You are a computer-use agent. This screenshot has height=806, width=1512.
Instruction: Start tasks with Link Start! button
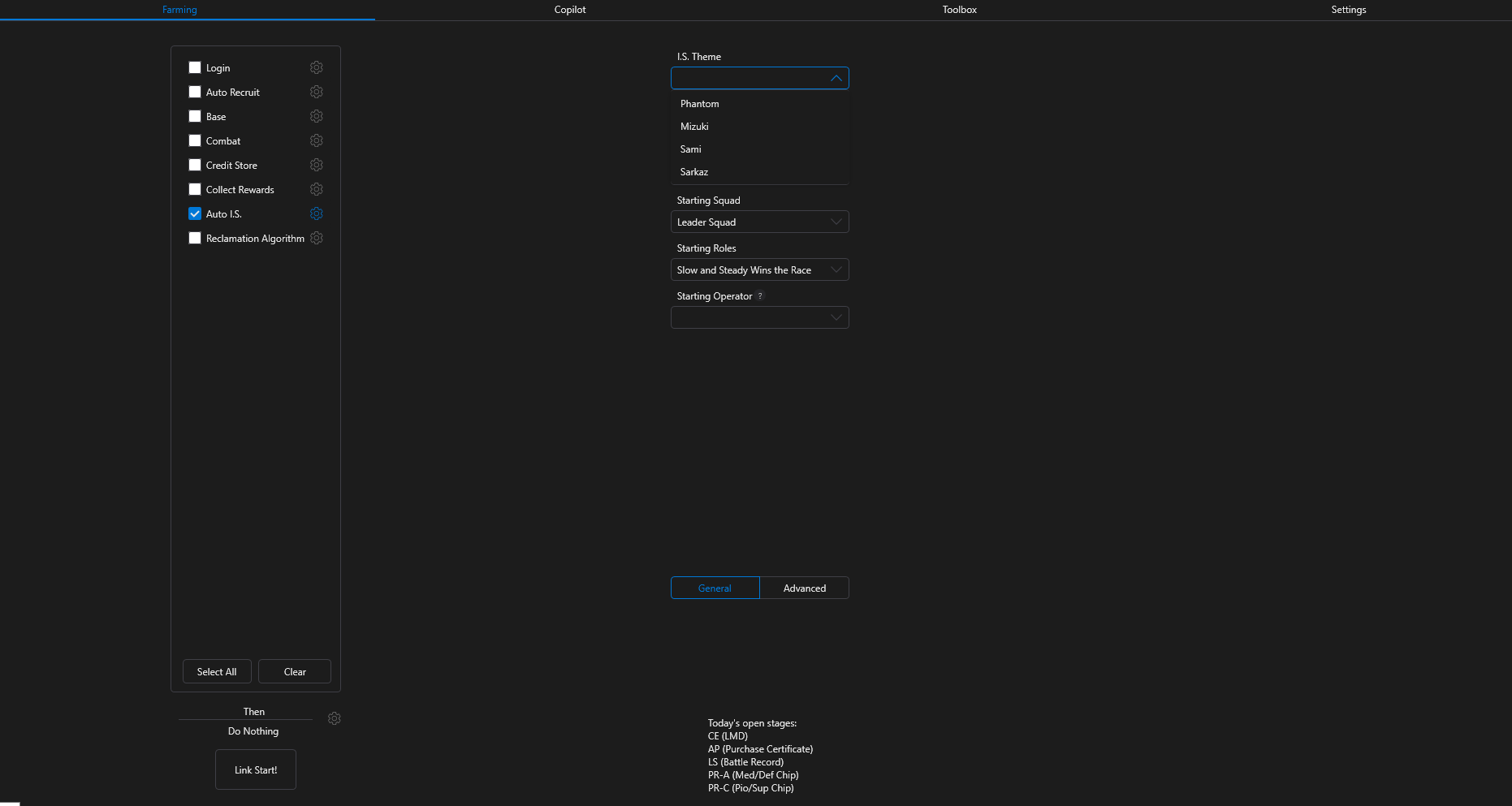tap(256, 769)
